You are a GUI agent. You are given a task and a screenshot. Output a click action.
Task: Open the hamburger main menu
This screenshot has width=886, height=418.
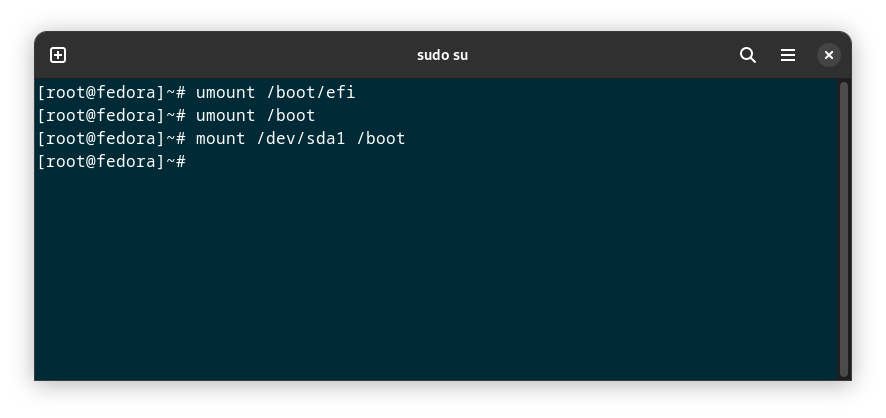[788, 55]
